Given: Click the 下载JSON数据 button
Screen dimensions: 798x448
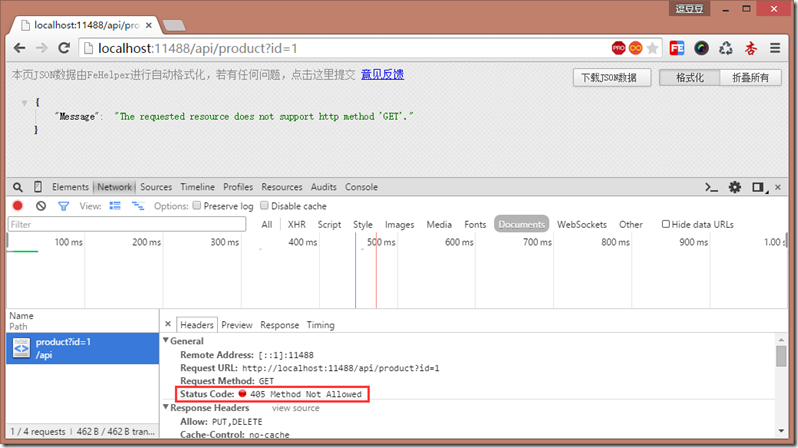Looking at the screenshot, I should pyautogui.click(x=612, y=77).
